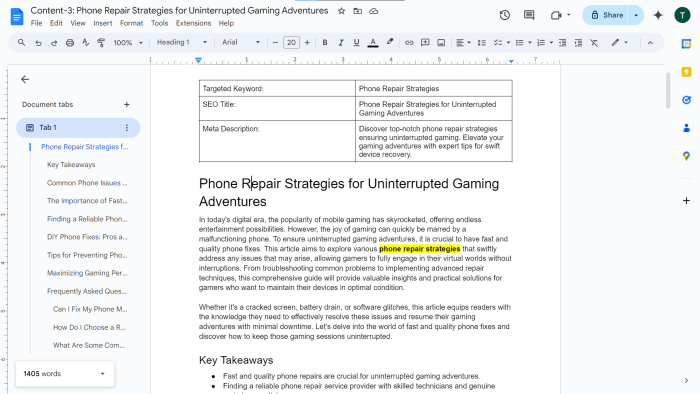
Task: Open text alignment options
Action: (463, 42)
